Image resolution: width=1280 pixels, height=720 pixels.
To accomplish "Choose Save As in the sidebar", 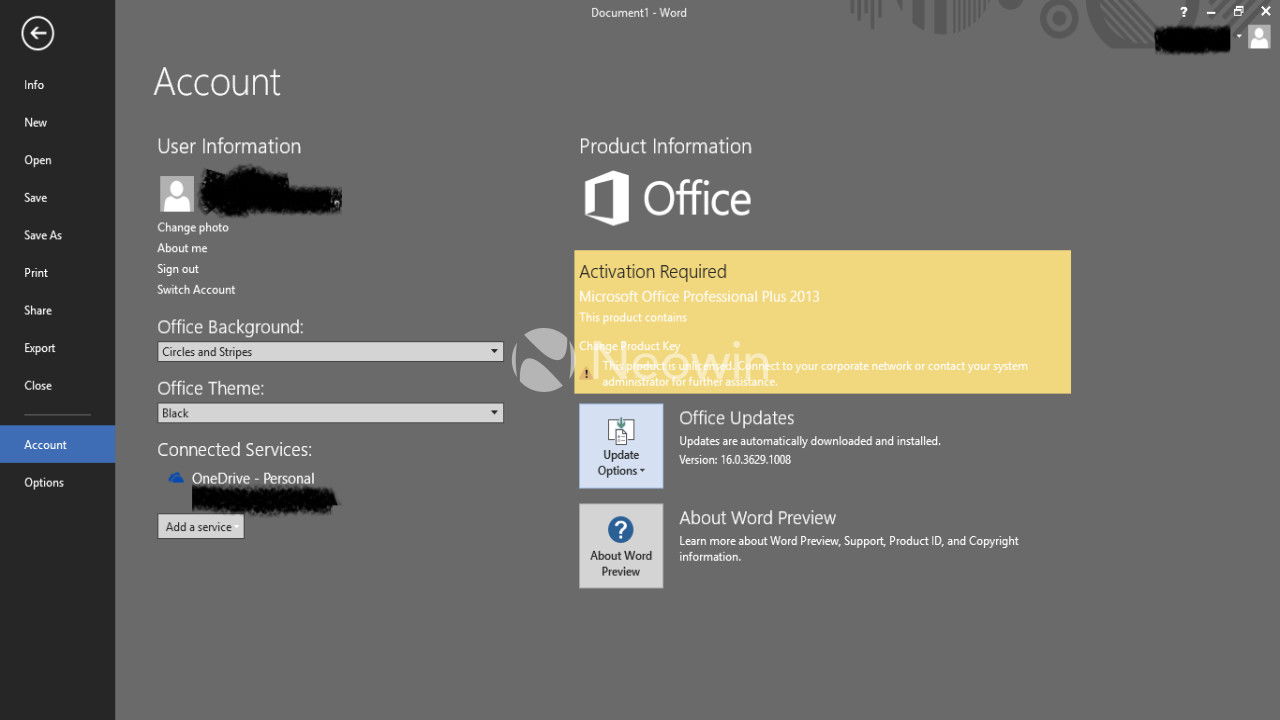I will 57,235.
